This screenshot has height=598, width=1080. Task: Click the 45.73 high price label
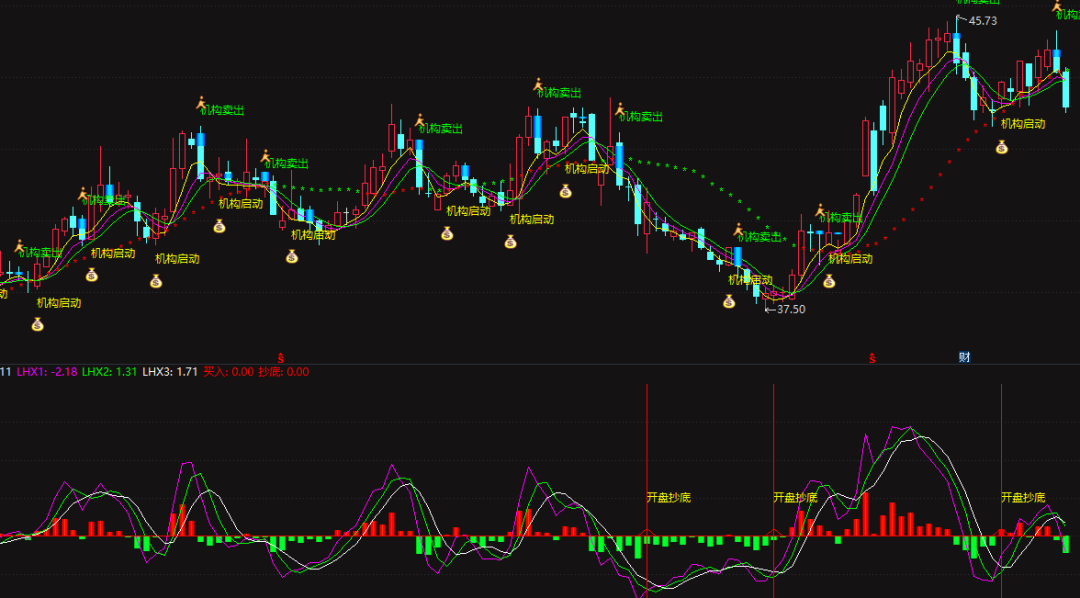pos(983,21)
